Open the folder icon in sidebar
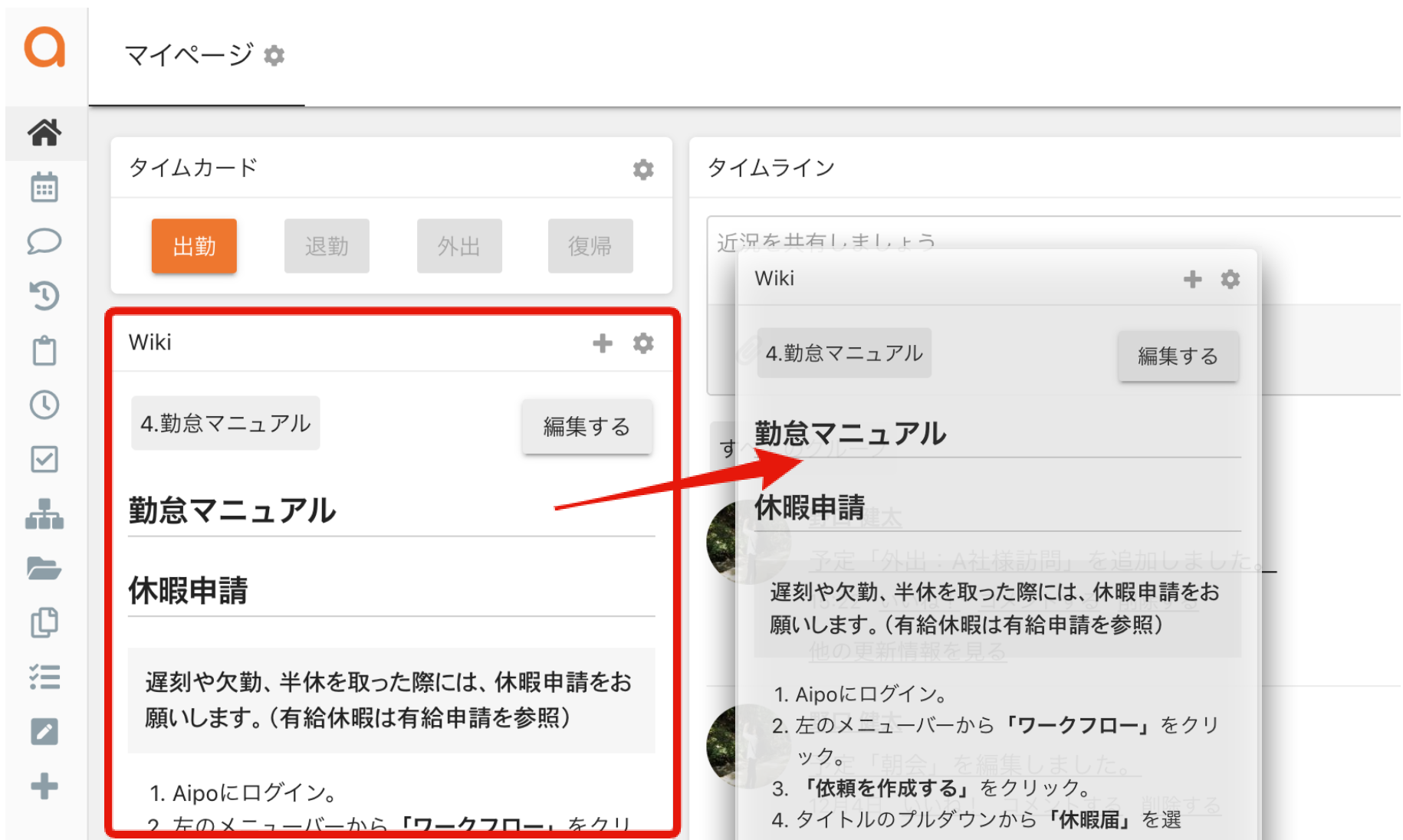 [44, 568]
